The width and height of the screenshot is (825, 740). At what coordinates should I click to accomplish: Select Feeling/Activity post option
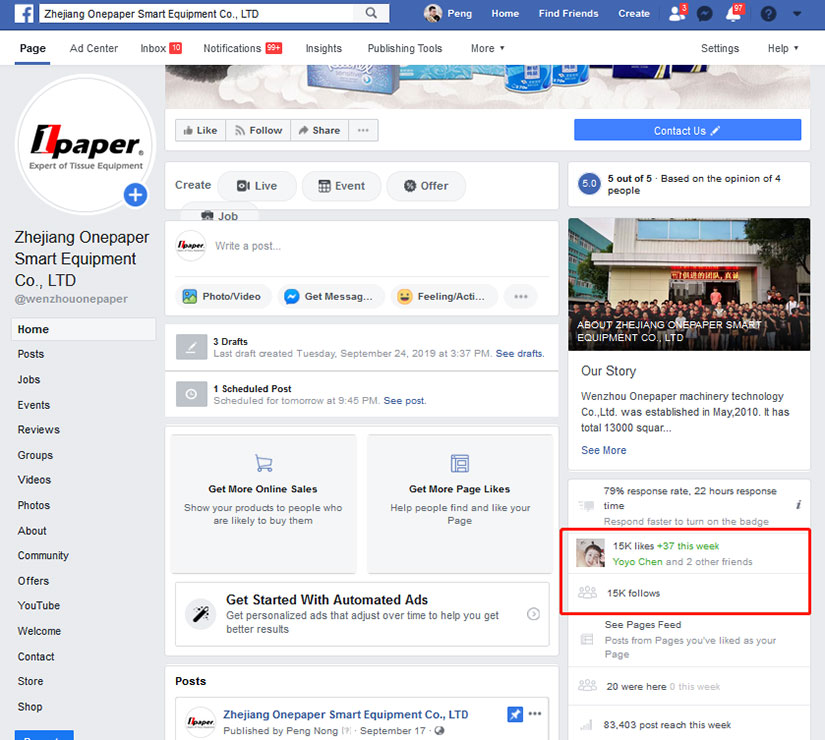coord(444,296)
